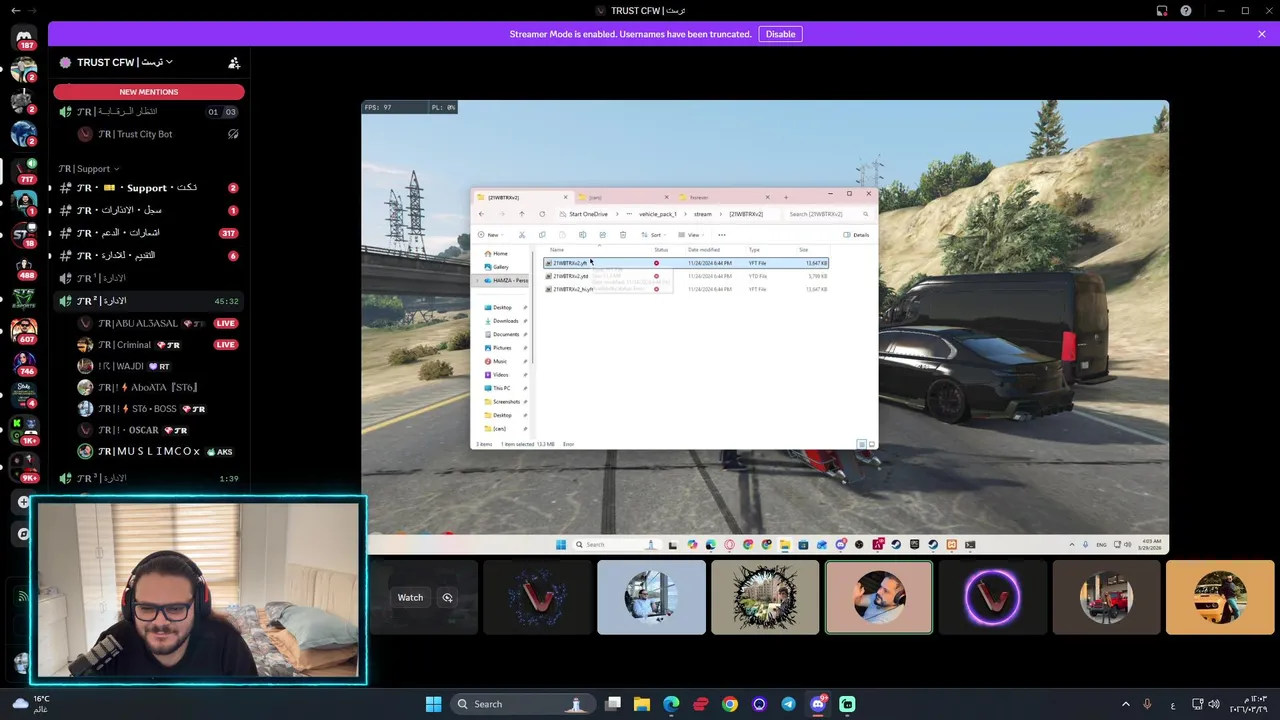Disable Streamer Mode from purple banner
Screen dimensions: 1280x720
[x=780, y=34]
